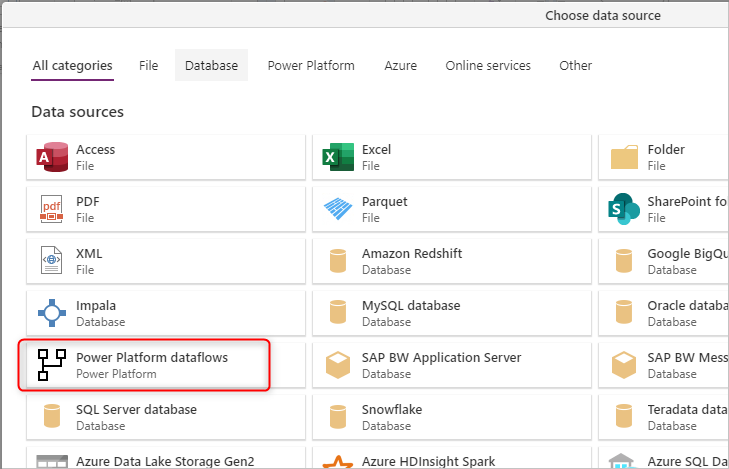Screen dimensions: 729x469
Task: Click the Oracle database cylinder icon
Action: pyautogui.click(x=624, y=313)
